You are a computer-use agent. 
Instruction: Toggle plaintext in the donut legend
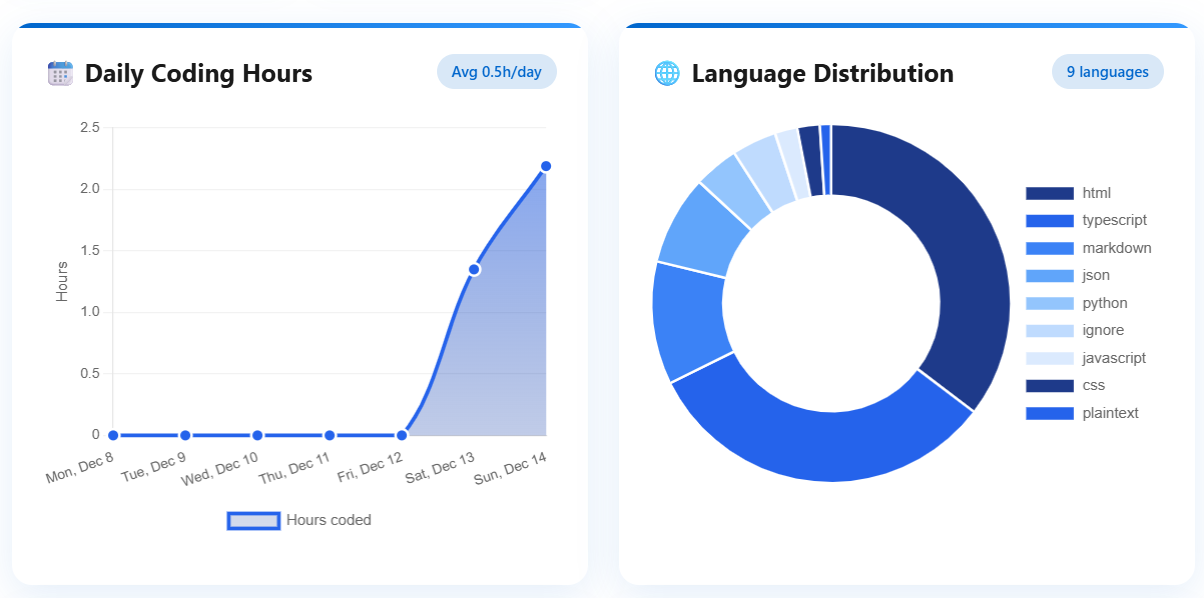1082,413
